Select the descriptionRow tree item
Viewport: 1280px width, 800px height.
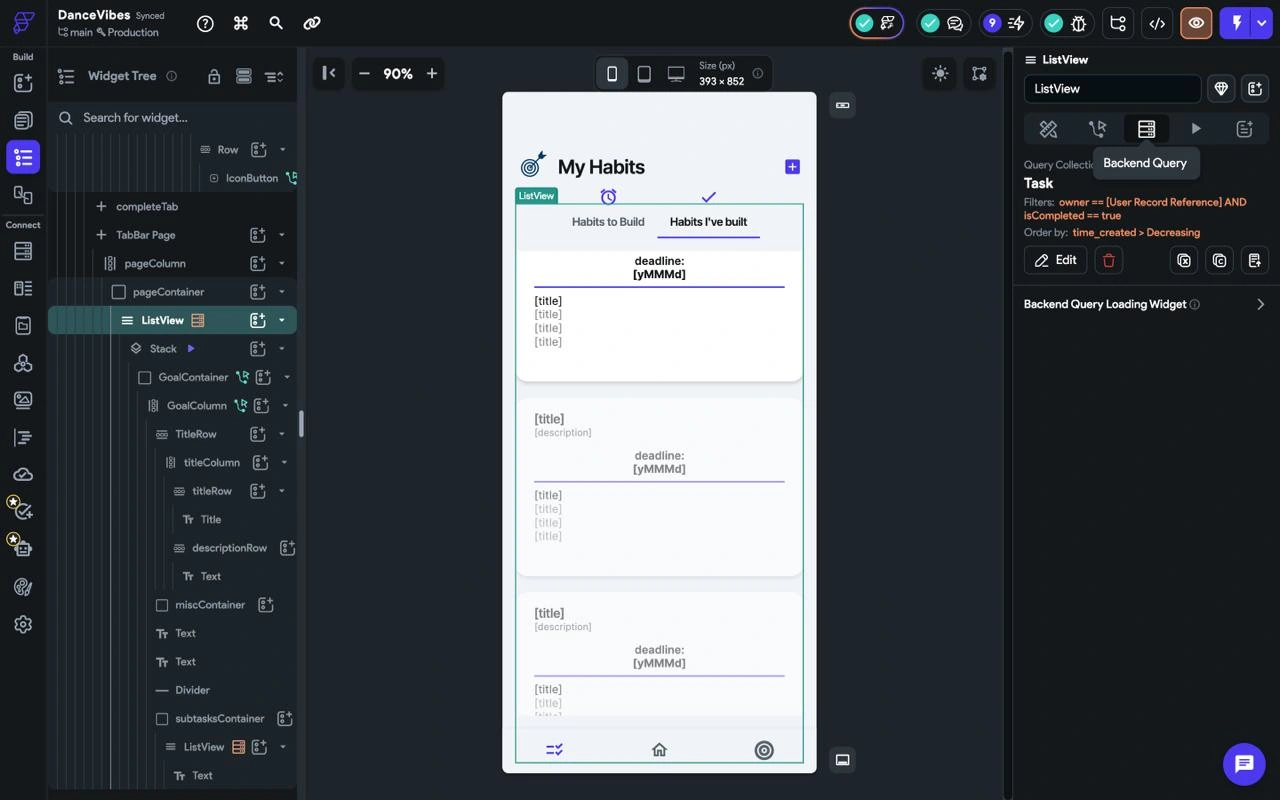tap(229, 548)
